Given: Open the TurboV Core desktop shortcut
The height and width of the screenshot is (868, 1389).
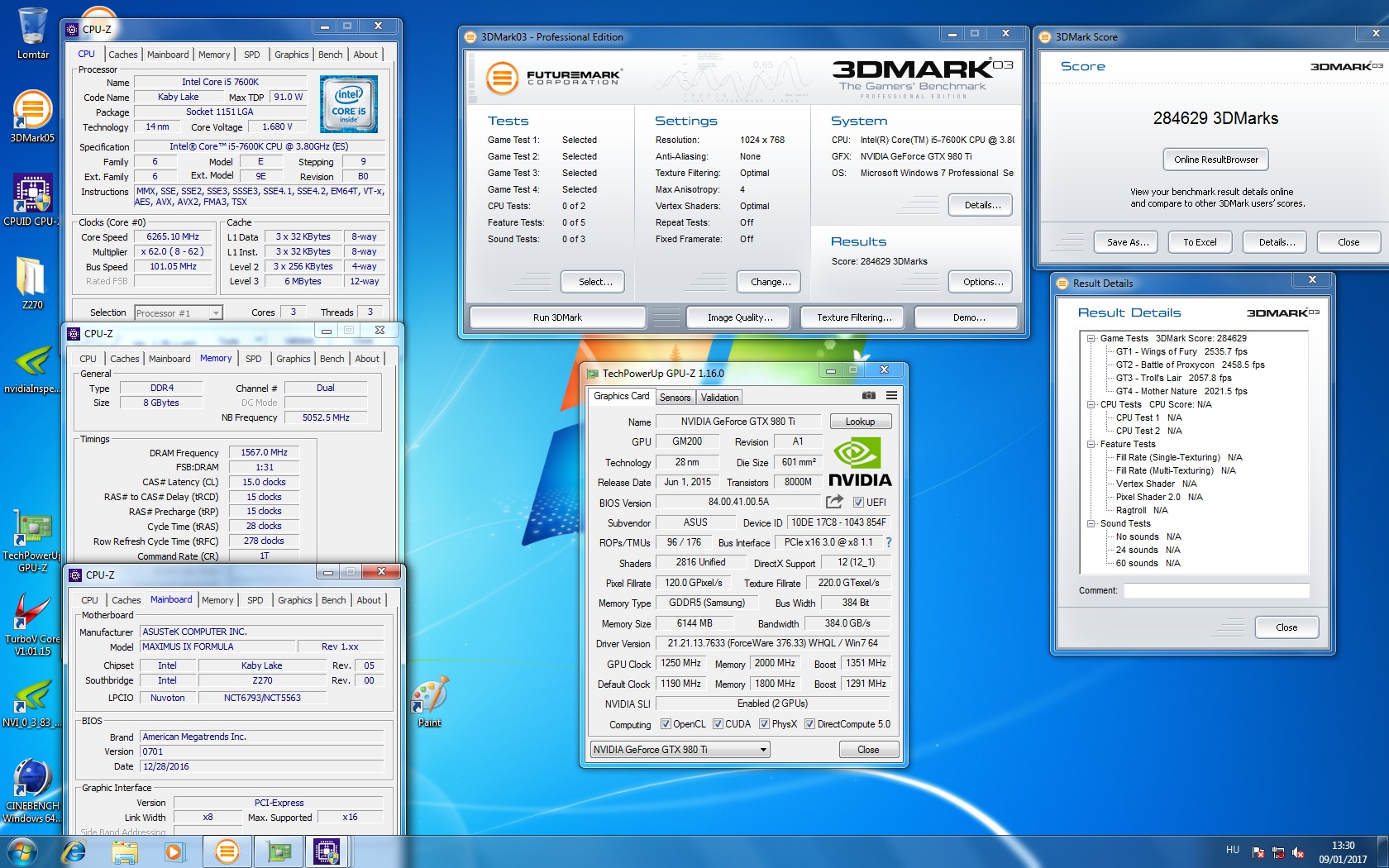Looking at the screenshot, I should pyautogui.click(x=32, y=624).
